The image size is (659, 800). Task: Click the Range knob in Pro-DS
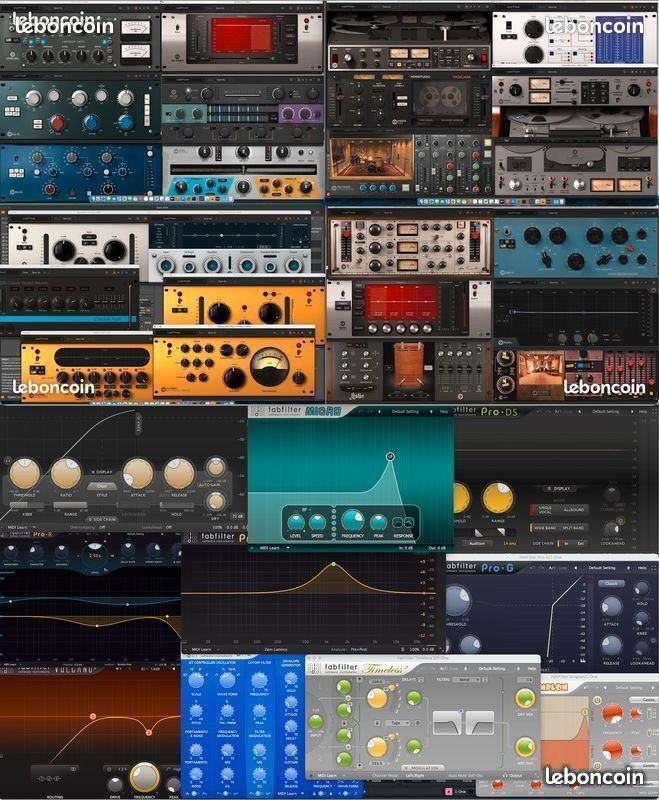(x=498, y=497)
